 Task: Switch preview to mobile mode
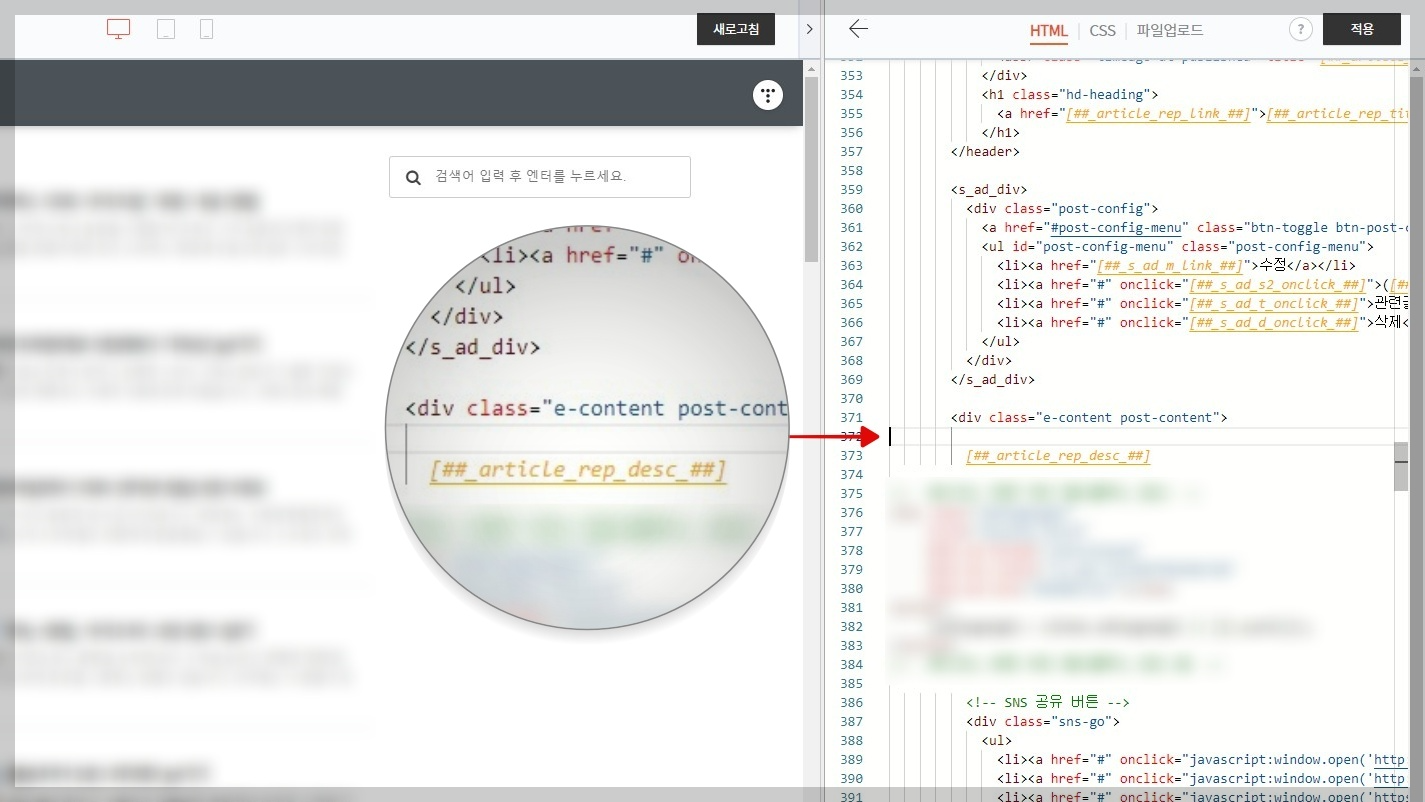click(206, 29)
